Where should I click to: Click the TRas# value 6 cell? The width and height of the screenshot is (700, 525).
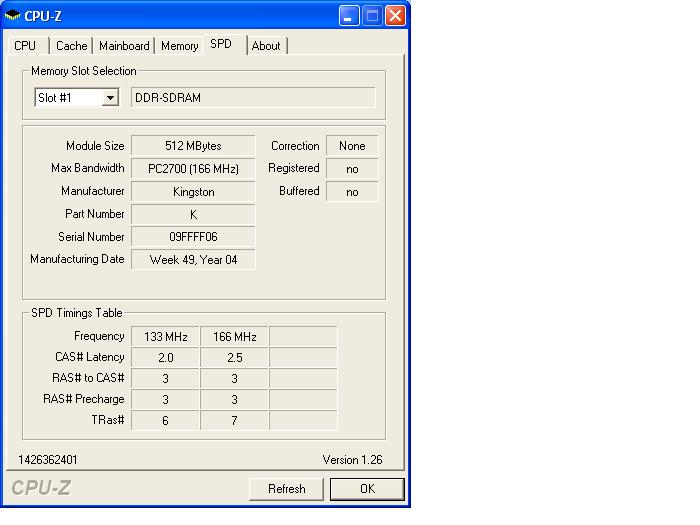166,421
